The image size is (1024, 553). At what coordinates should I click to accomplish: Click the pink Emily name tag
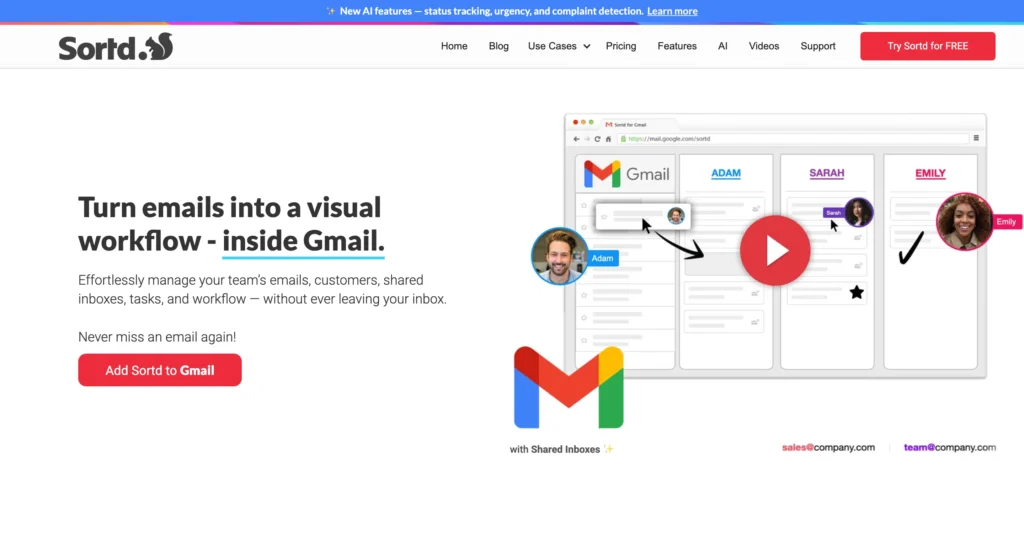click(1006, 222)
